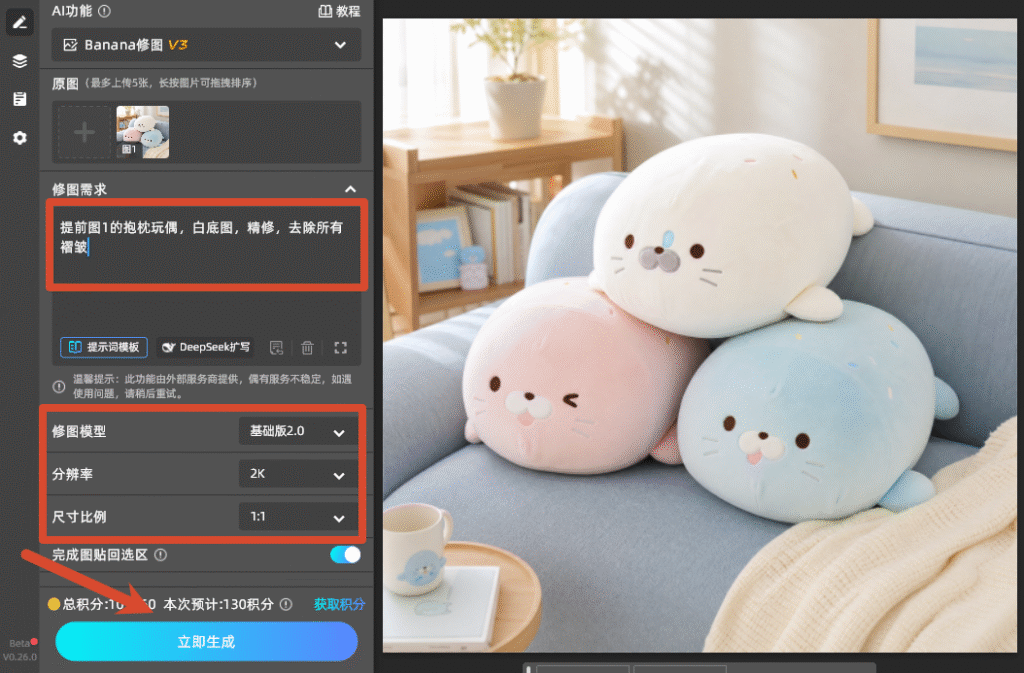Click the 获取积分 link

coord(339,604)
